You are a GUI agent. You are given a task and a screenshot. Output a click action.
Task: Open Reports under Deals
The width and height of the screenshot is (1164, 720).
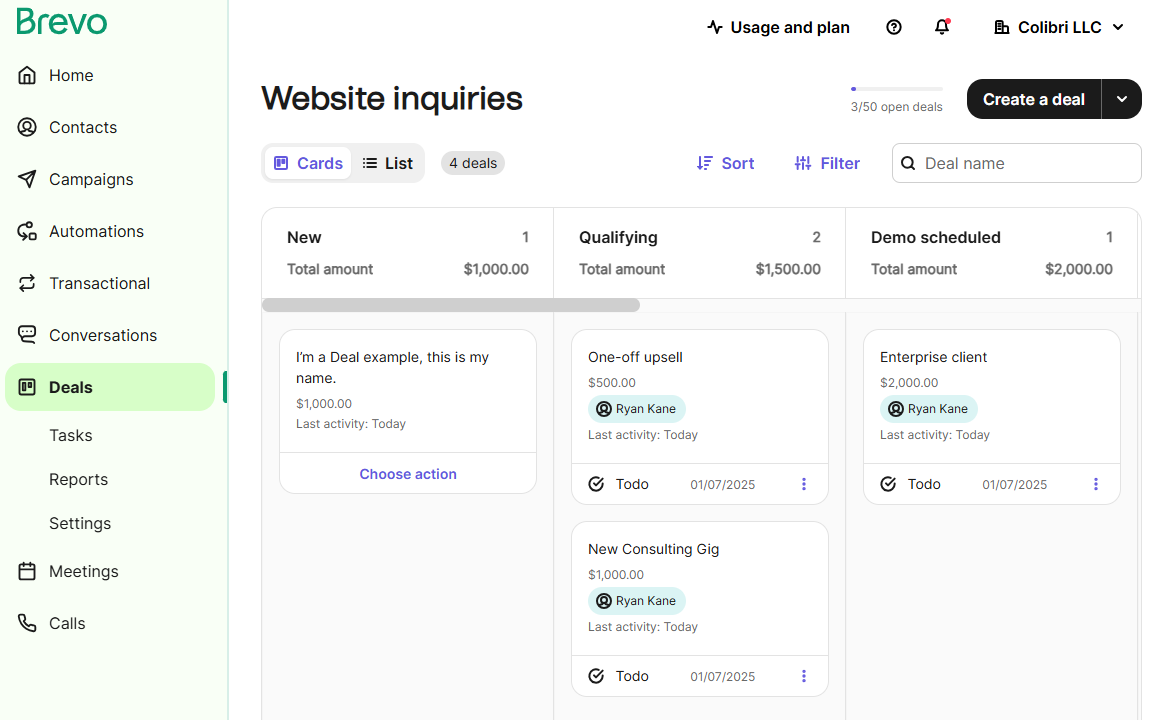[78, 480]
